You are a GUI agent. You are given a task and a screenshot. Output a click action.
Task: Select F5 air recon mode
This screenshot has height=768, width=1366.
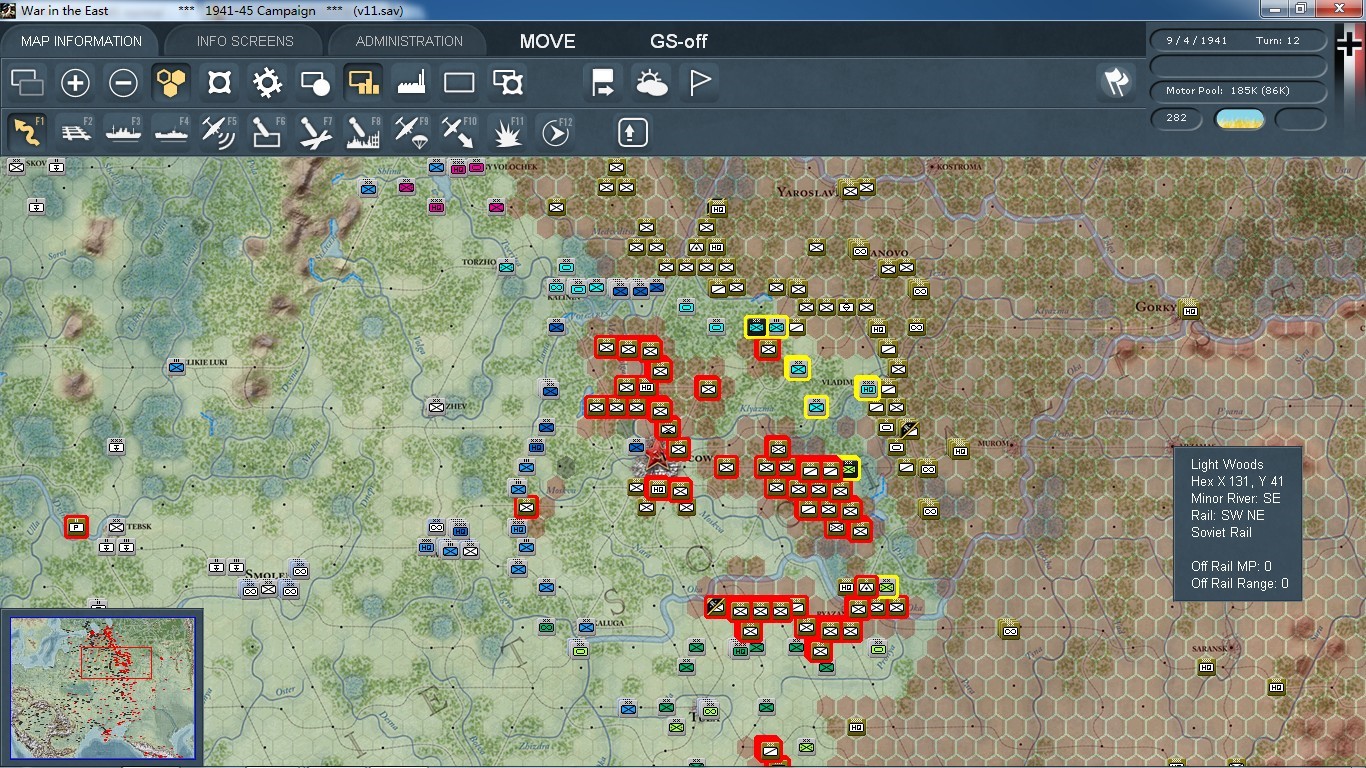(219, 131)
